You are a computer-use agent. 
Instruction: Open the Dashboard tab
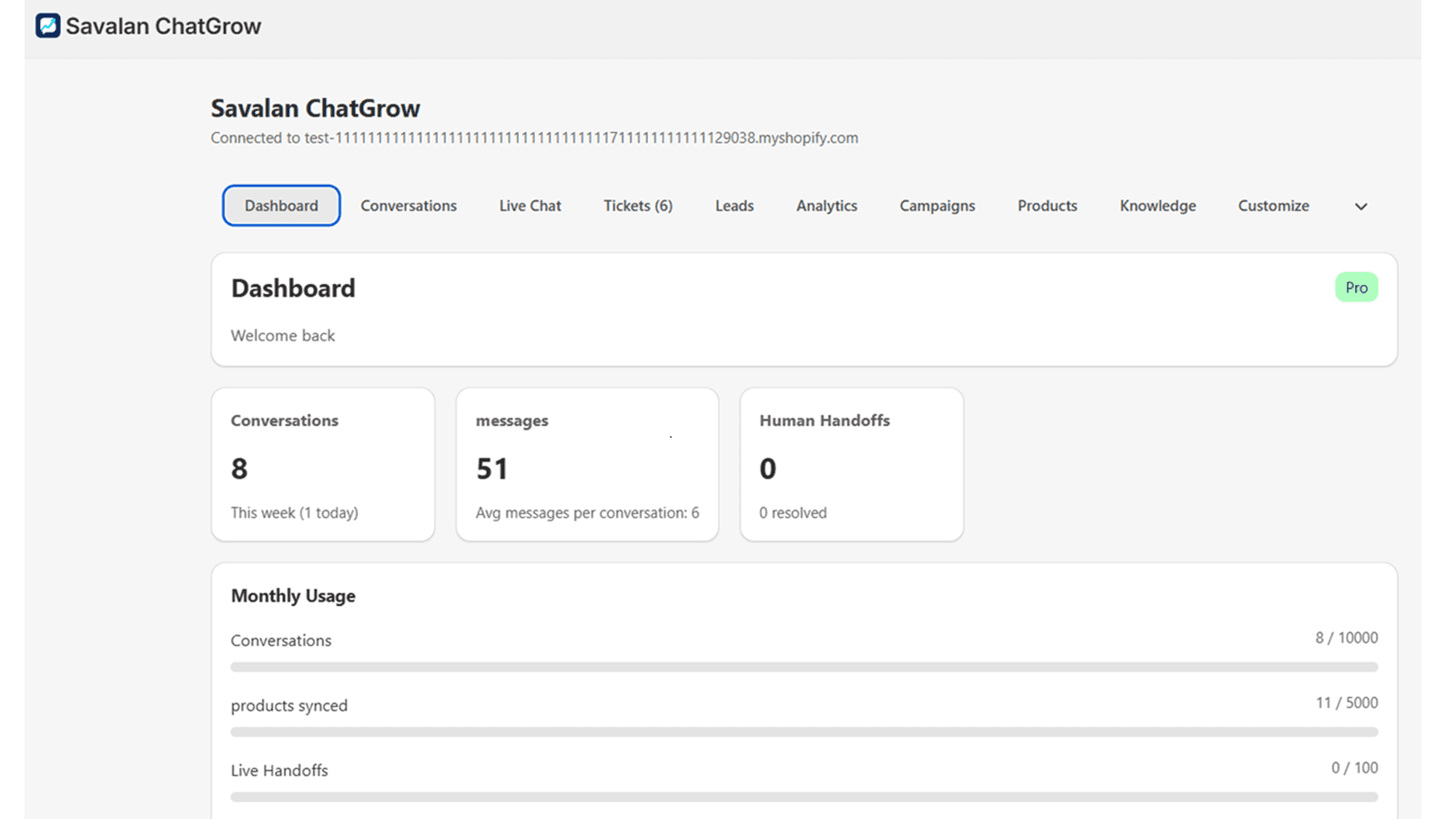point(281,206)
